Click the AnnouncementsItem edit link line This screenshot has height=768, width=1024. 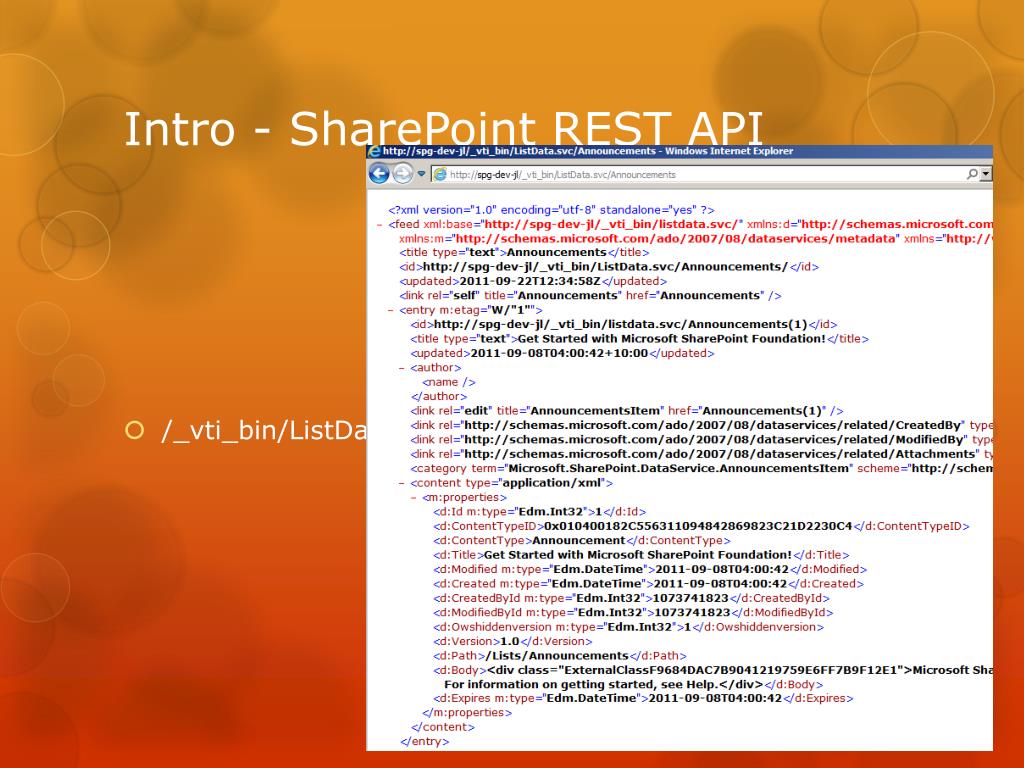pos(627,411)
